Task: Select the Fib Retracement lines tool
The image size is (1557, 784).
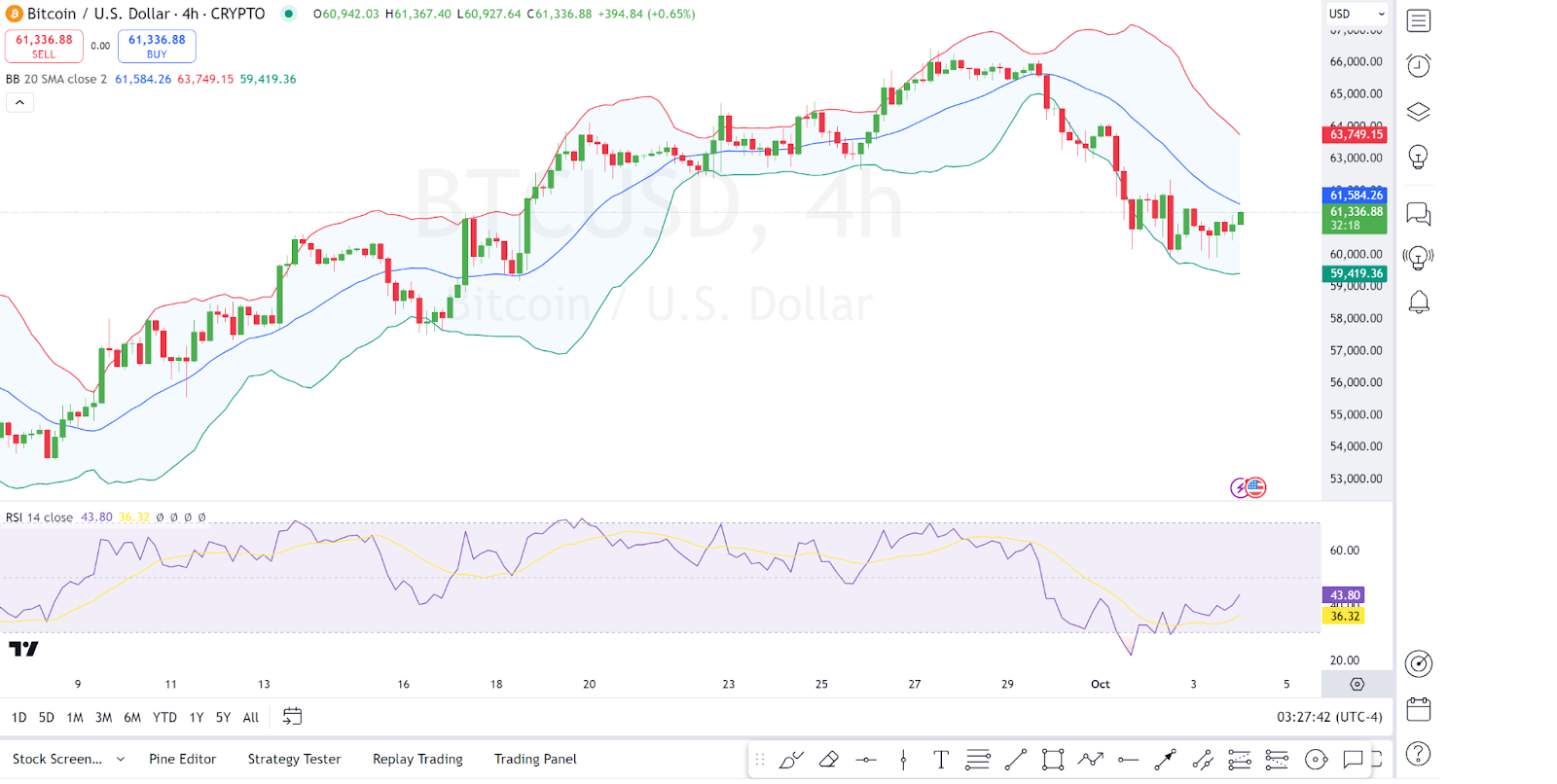Action: click(978, 760)
